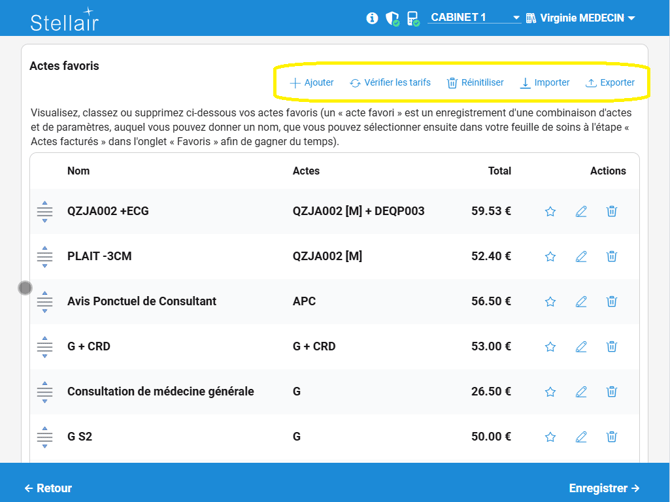Click Ajouter to add a favorite
This screenshot has width=670, height=502.
311,83
